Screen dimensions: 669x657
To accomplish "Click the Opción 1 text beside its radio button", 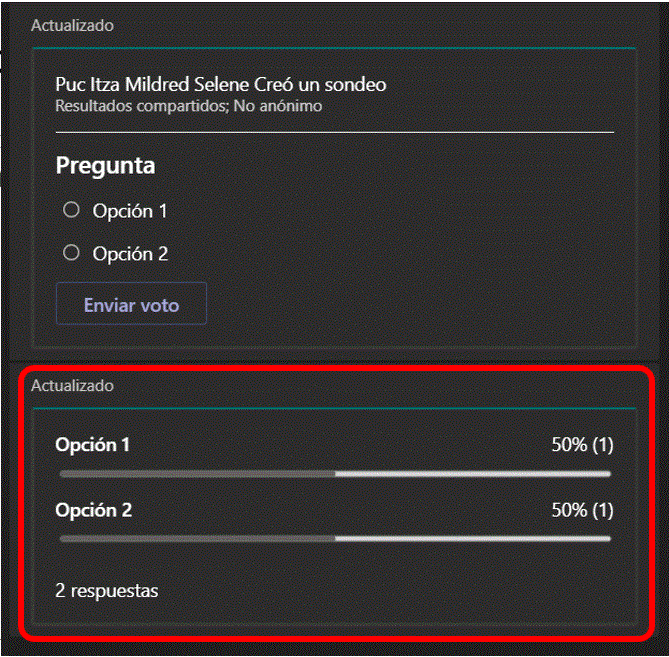I will 130,211.
